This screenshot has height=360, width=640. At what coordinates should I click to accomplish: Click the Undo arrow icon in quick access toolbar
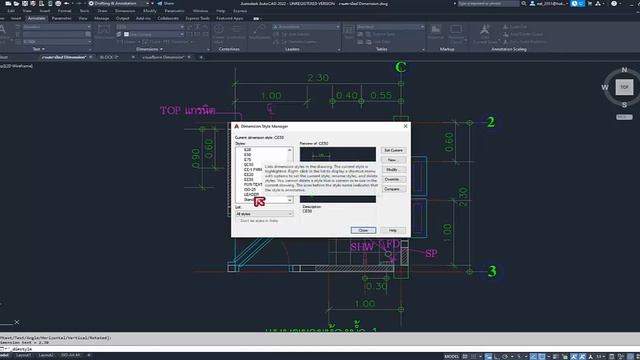click(x=67, y=3)
